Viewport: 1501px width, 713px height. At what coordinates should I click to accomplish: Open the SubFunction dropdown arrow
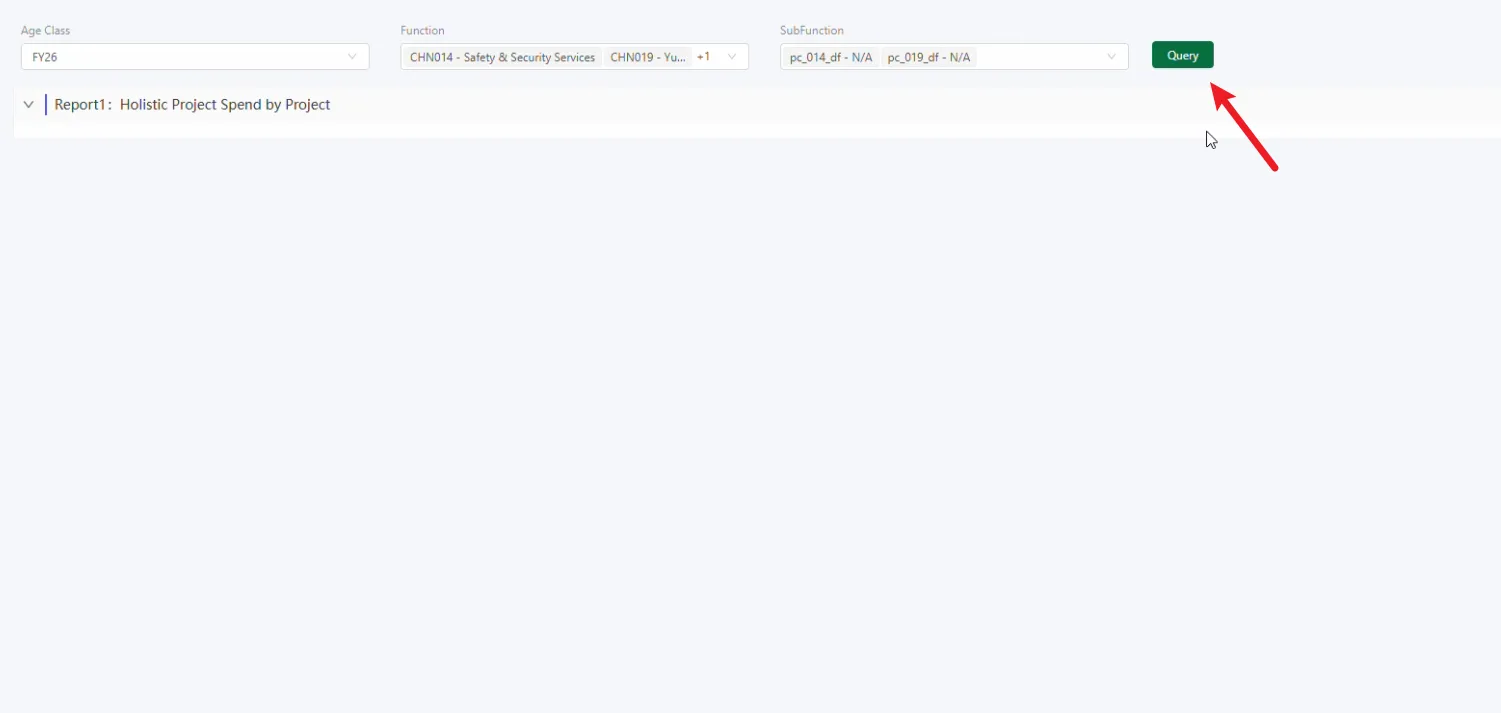pyautogui.click(x=1111, y=57)
